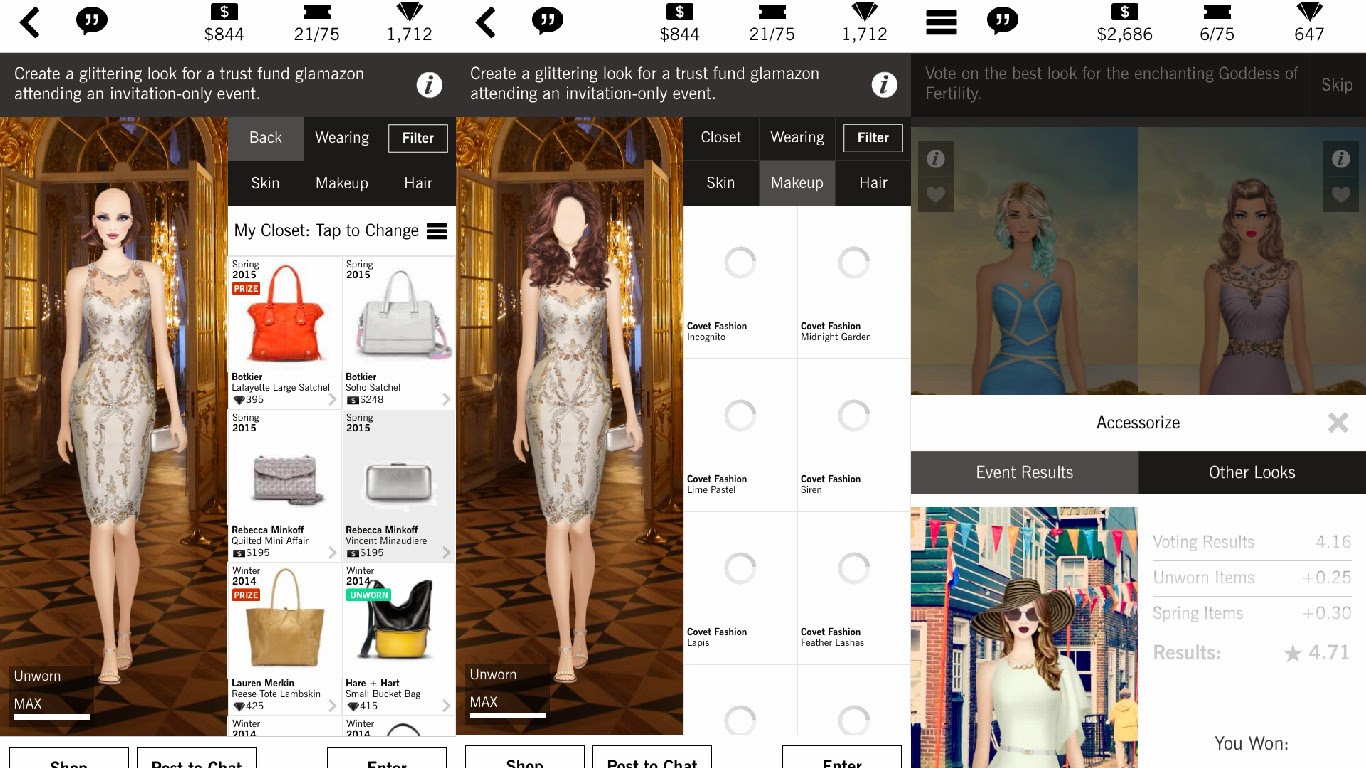Screen dimensions: 1366x768
Task: Choose the Lime Pastel makeup
Action: pos(740,435)
